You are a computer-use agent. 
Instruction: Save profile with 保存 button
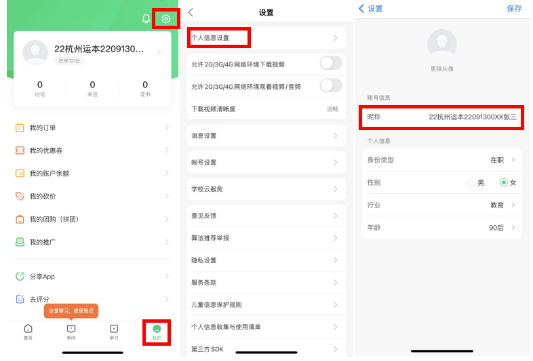pyautogui.click(x=514, y=8)
